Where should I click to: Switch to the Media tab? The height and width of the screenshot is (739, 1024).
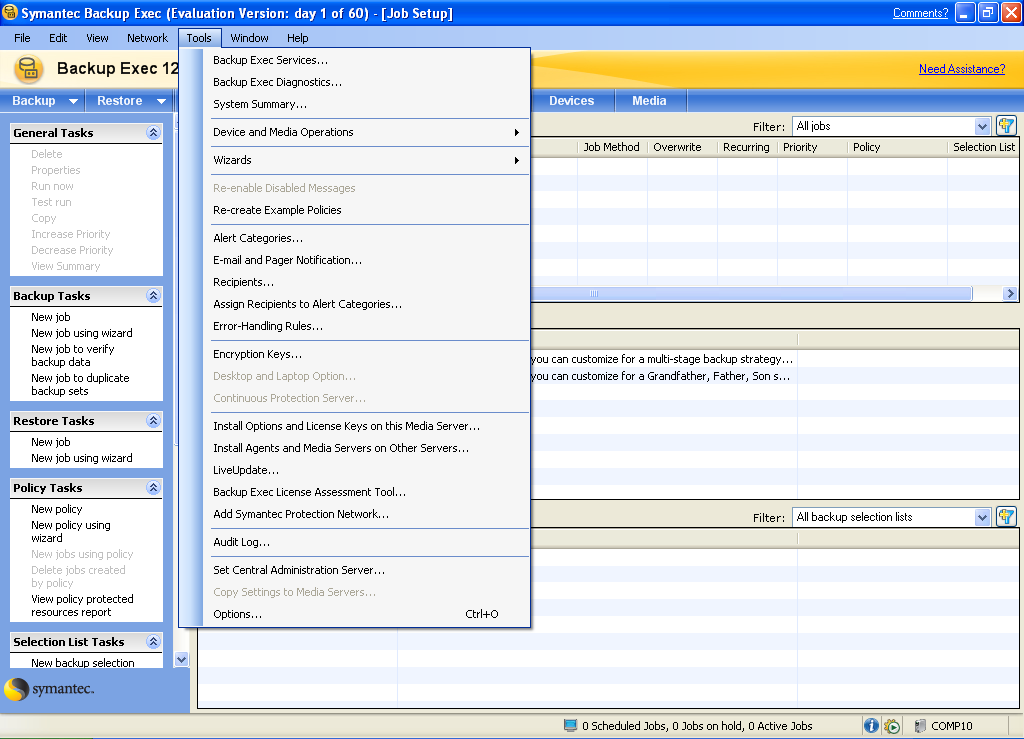[649, 101]
